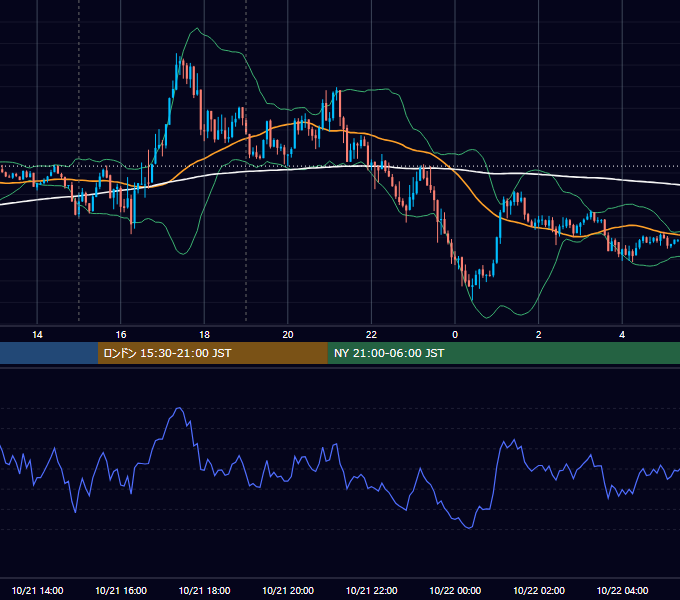The width and height of the screenshot is (680, 600).
Task: Click the 10/22 00:00 date label
Action: coord(455,590)
